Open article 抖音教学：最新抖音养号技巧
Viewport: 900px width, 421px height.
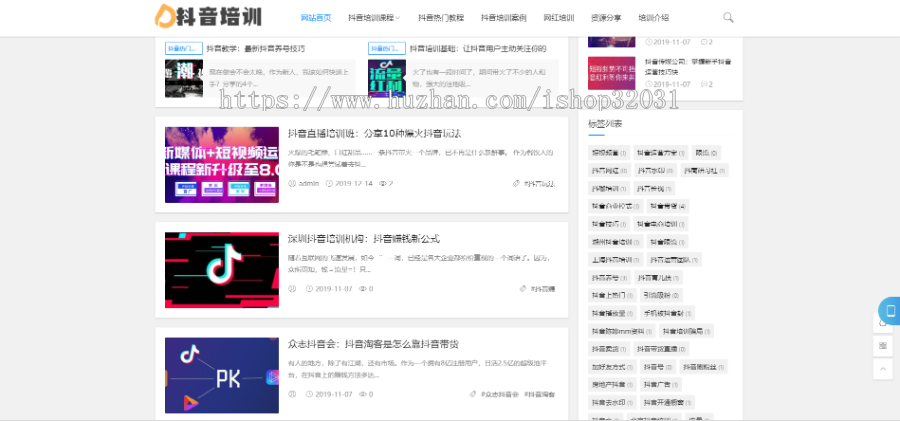point(255,48)
